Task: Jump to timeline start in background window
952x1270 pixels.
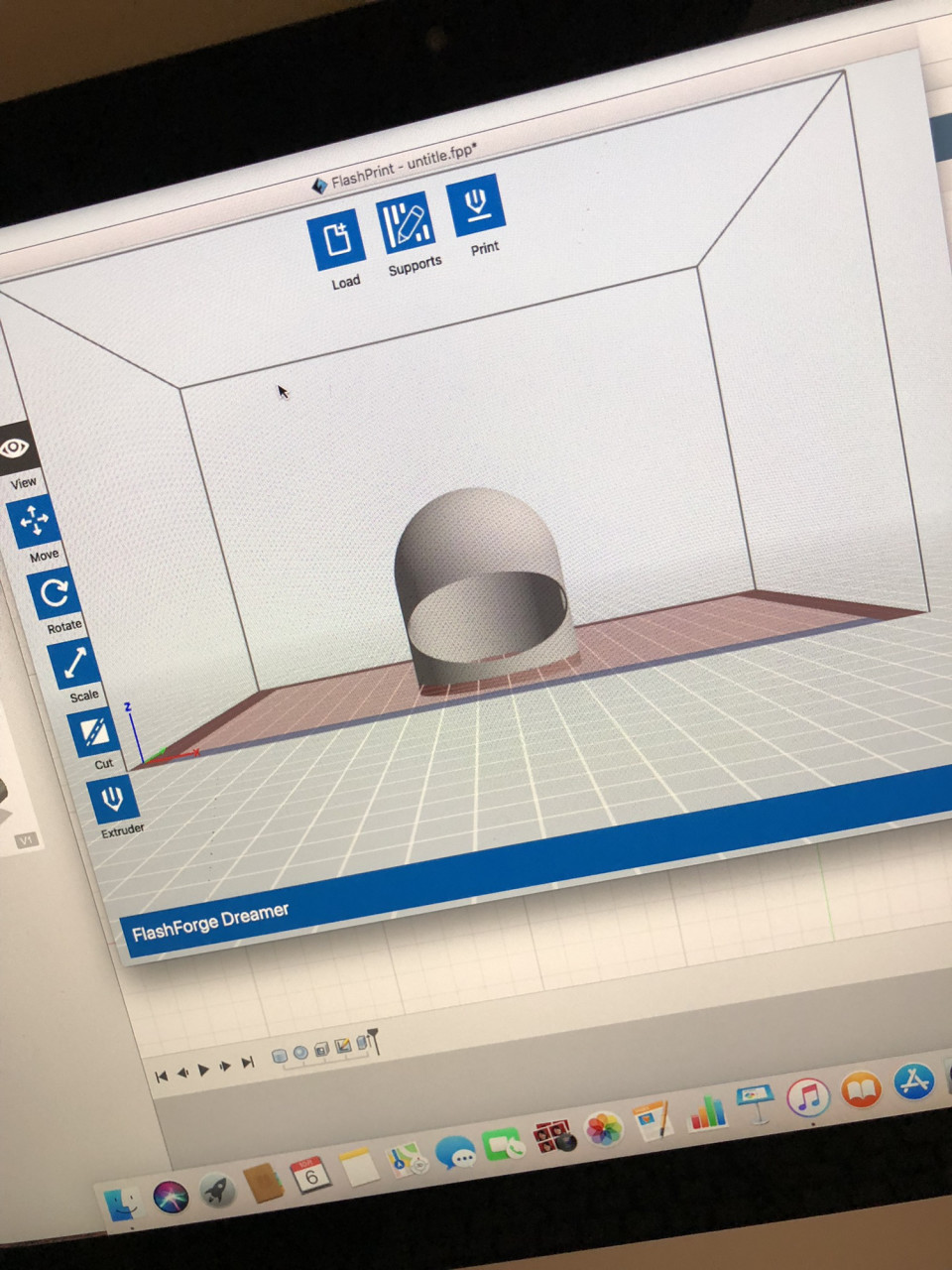Action: pos(162,1077)
